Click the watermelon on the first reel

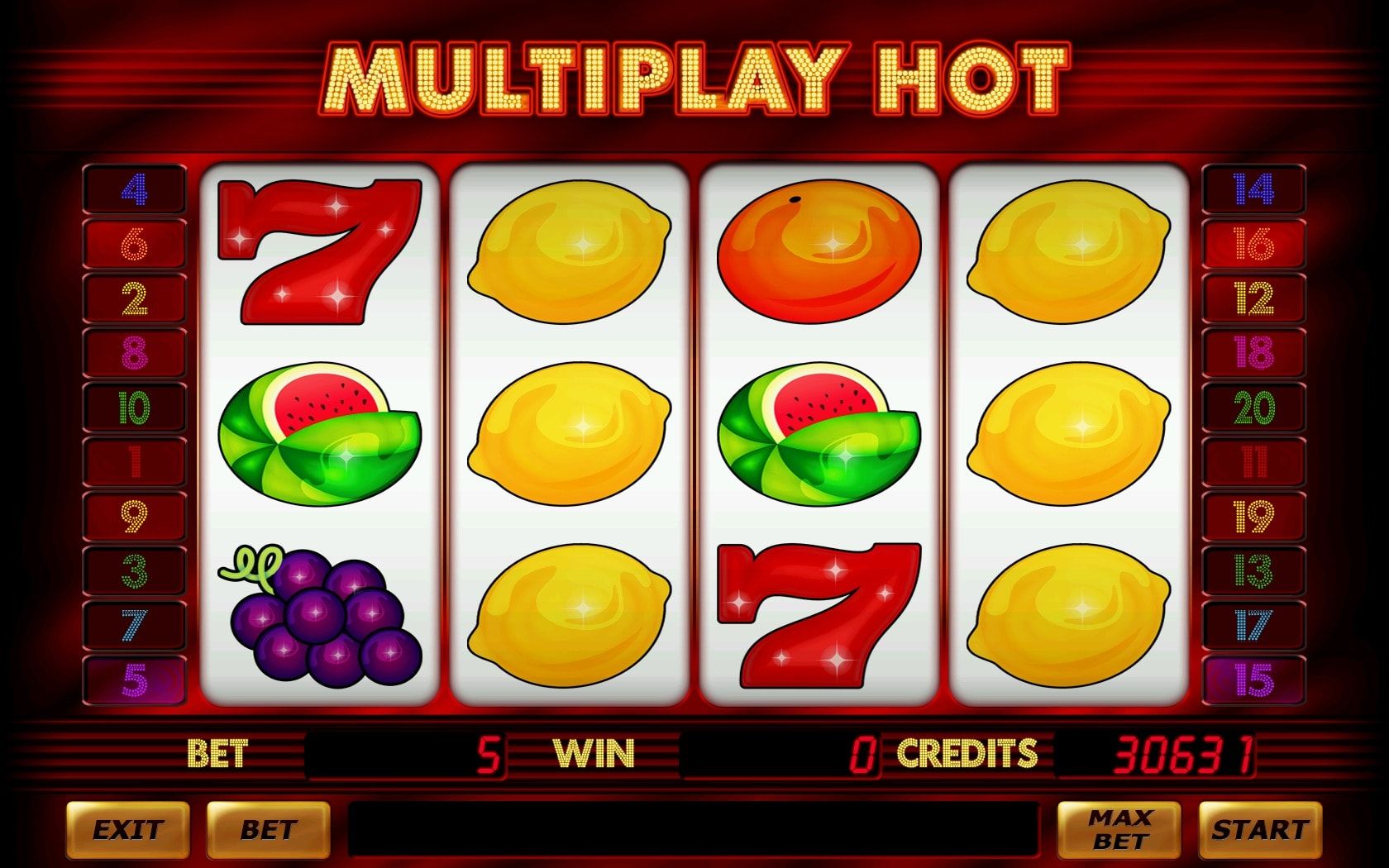point(320,434)
